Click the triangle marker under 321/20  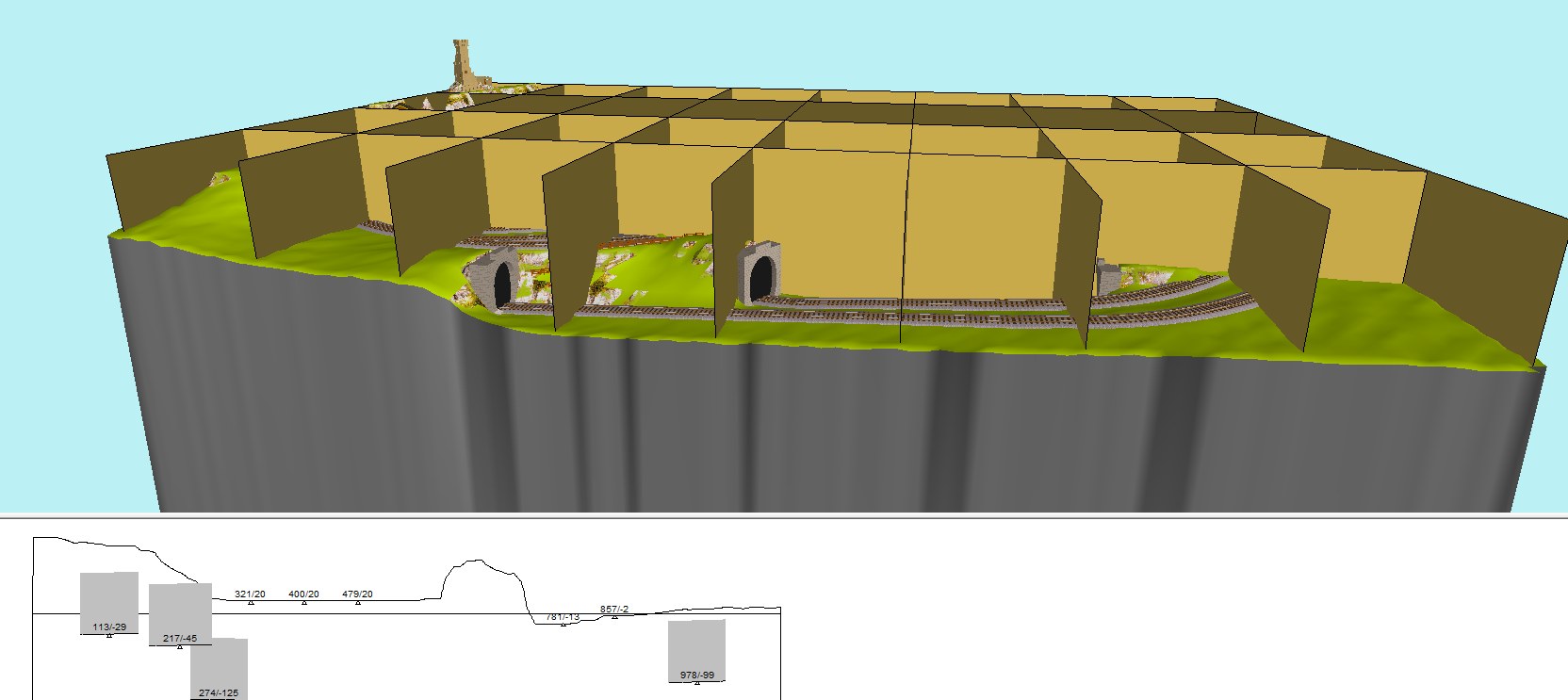(251, 603)
